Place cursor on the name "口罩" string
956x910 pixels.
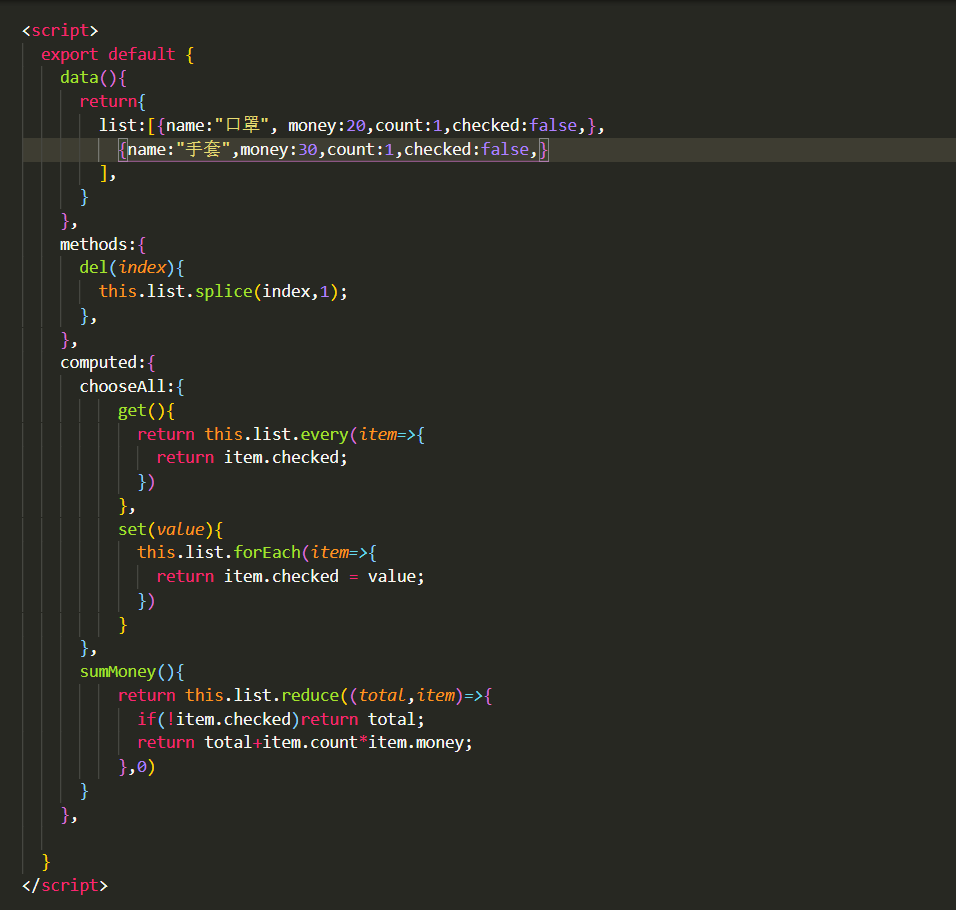point(241,126)
